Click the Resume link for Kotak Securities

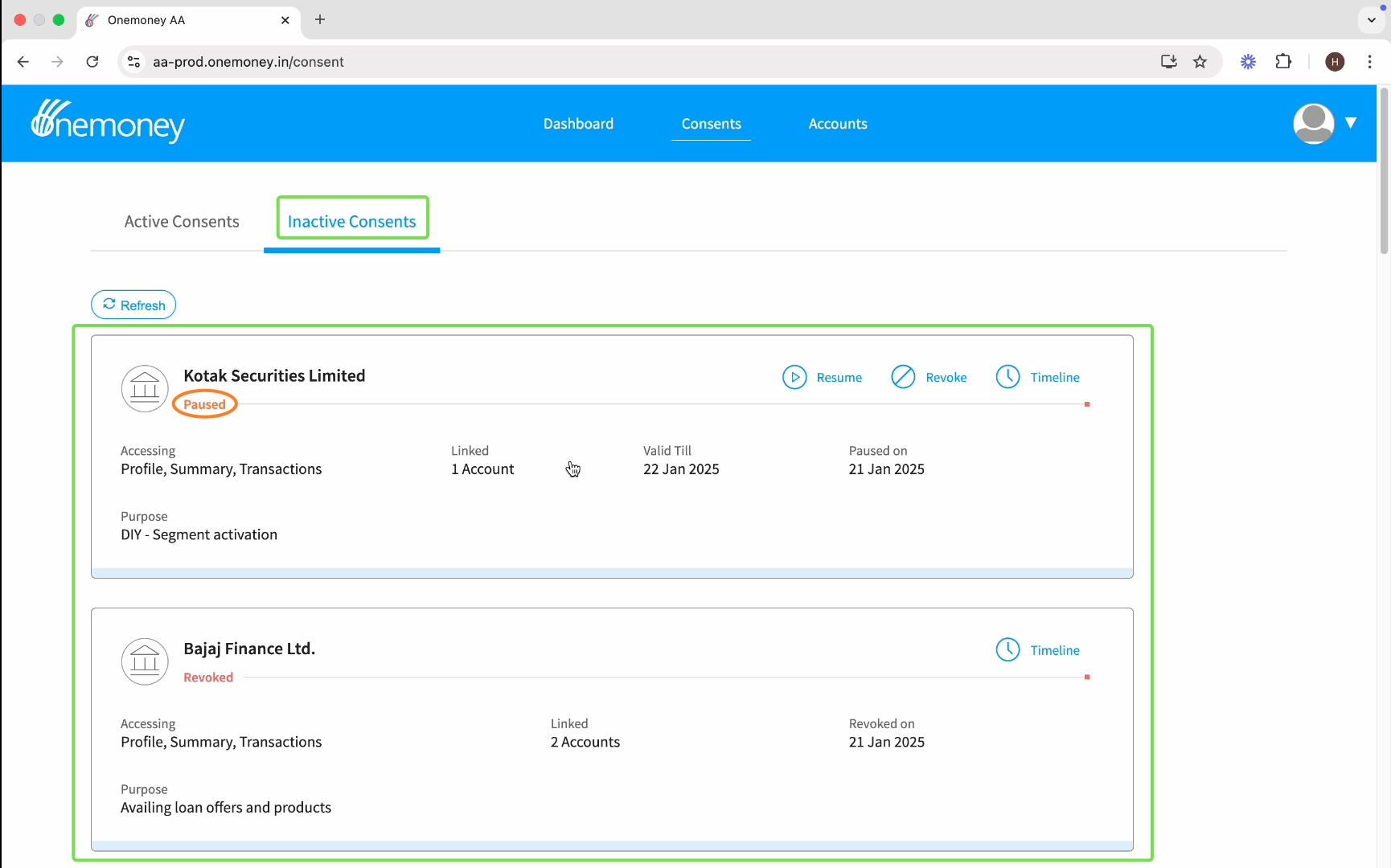pyautogui.click(x=839, y=378)
